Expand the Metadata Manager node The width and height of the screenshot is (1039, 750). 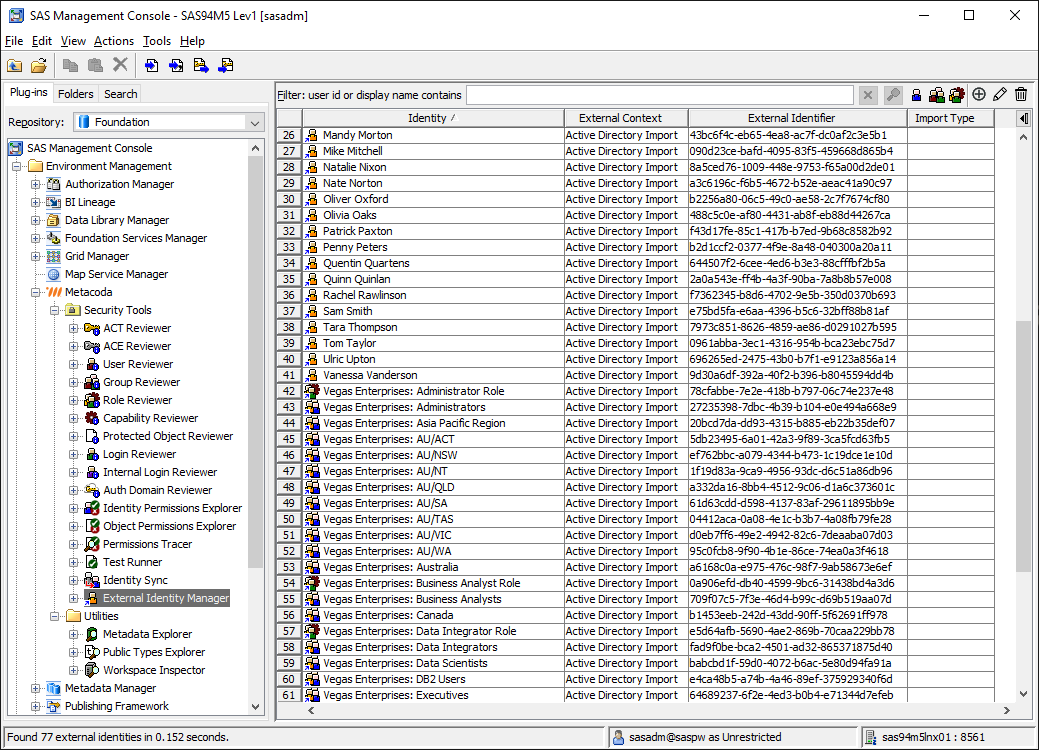pyautogui.click(x=36, y=688)
